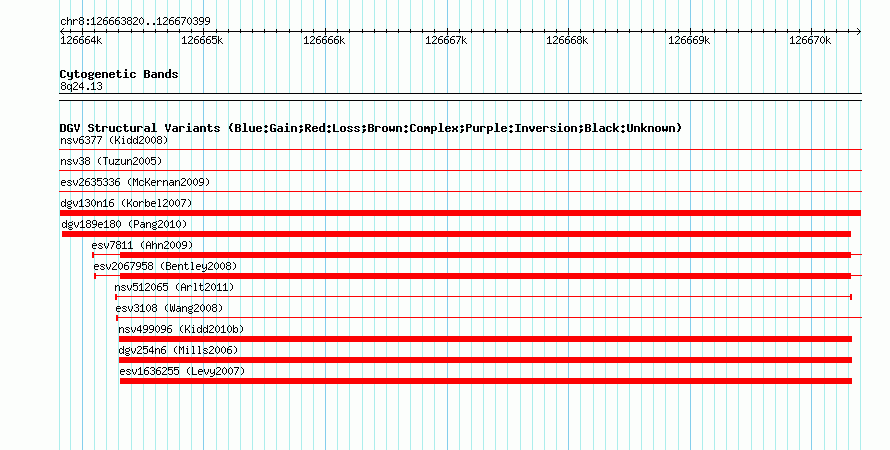Select the esv7811 (Ahn2009) label
This screenshot has height=450, width=890.
pyautogui.click(x=142, y=245)
